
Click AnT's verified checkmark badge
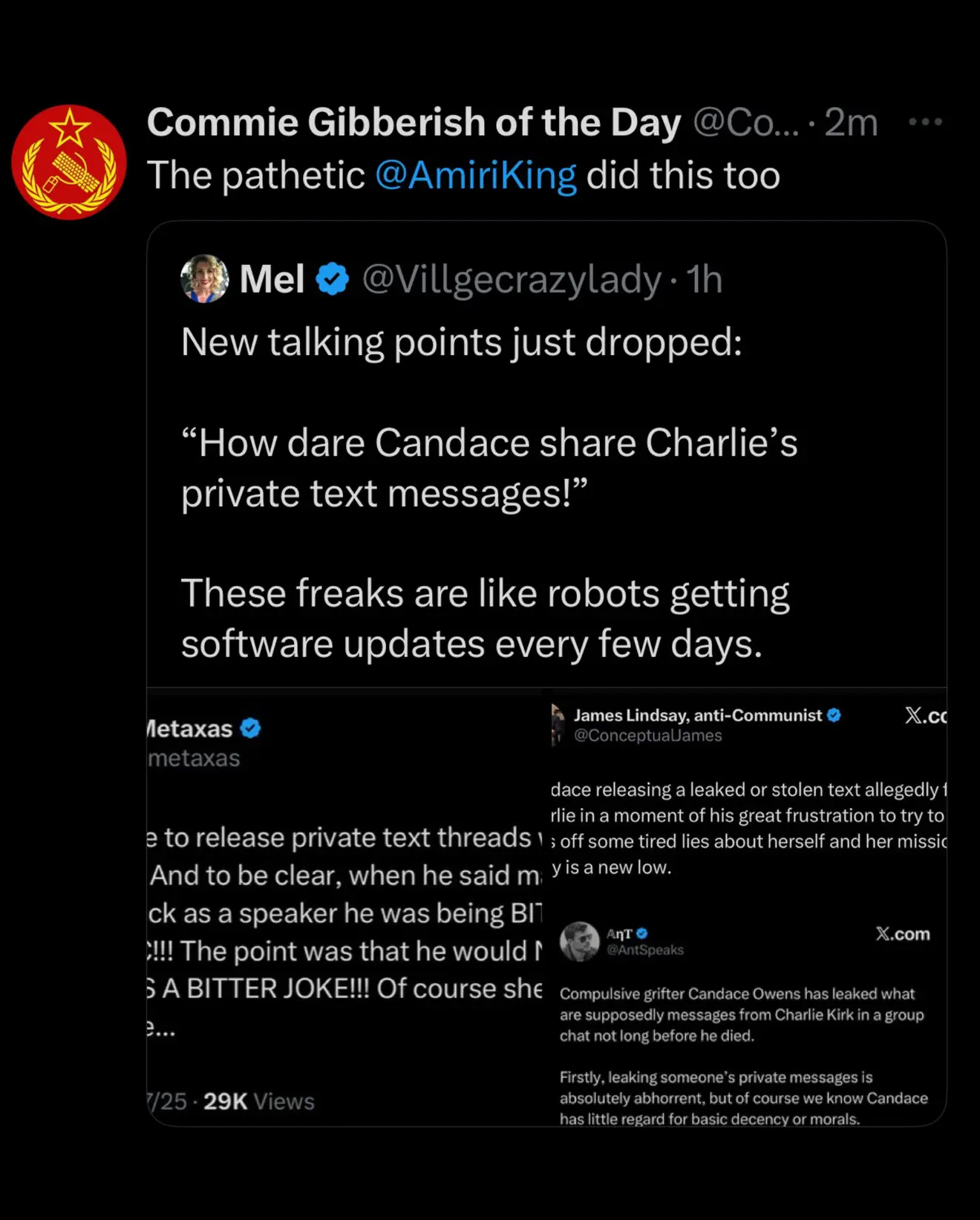[642, 933]
